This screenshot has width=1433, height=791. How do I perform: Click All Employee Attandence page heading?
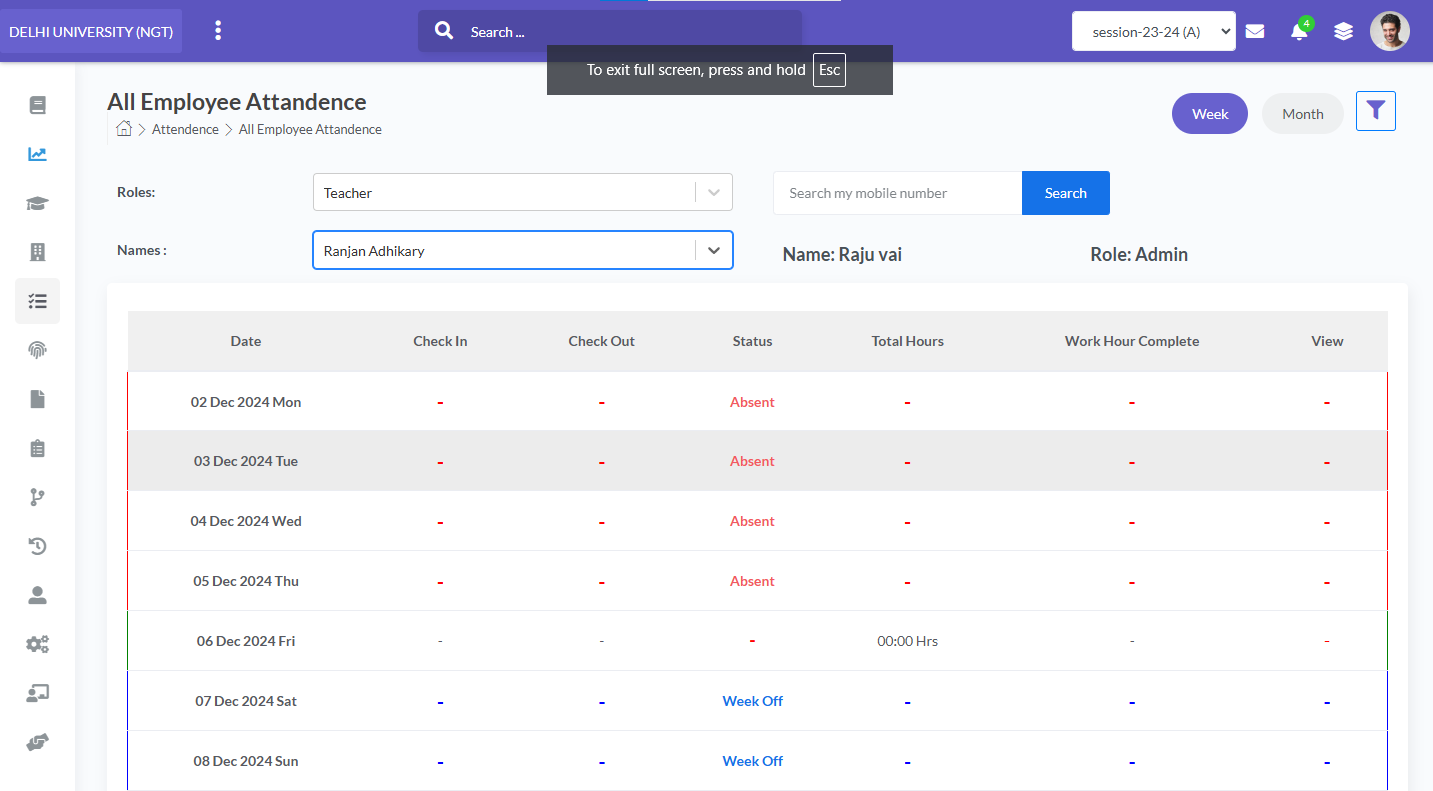click(237, 102)
